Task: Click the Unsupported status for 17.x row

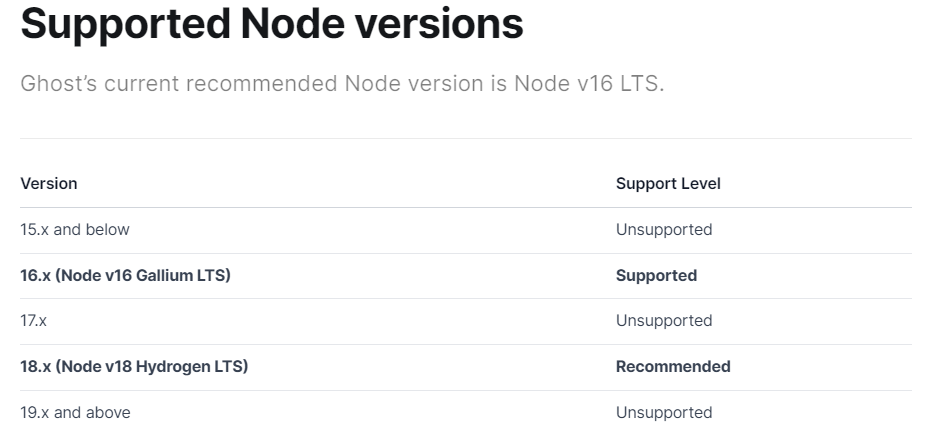Action: 664,321
